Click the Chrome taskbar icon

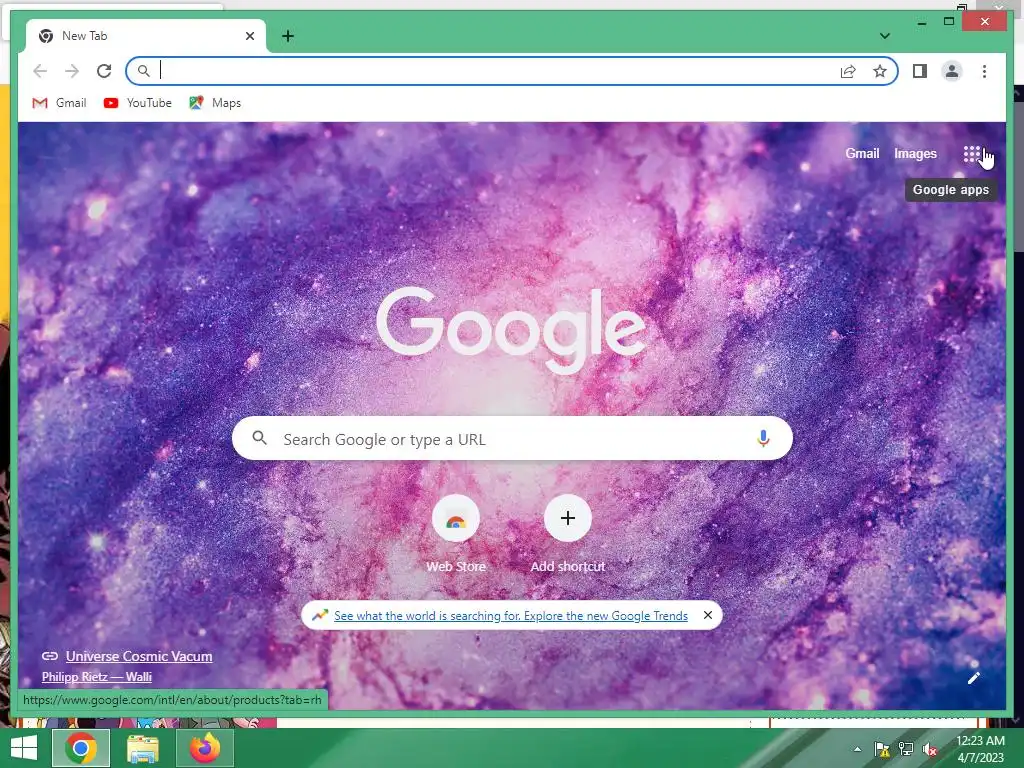80,748
